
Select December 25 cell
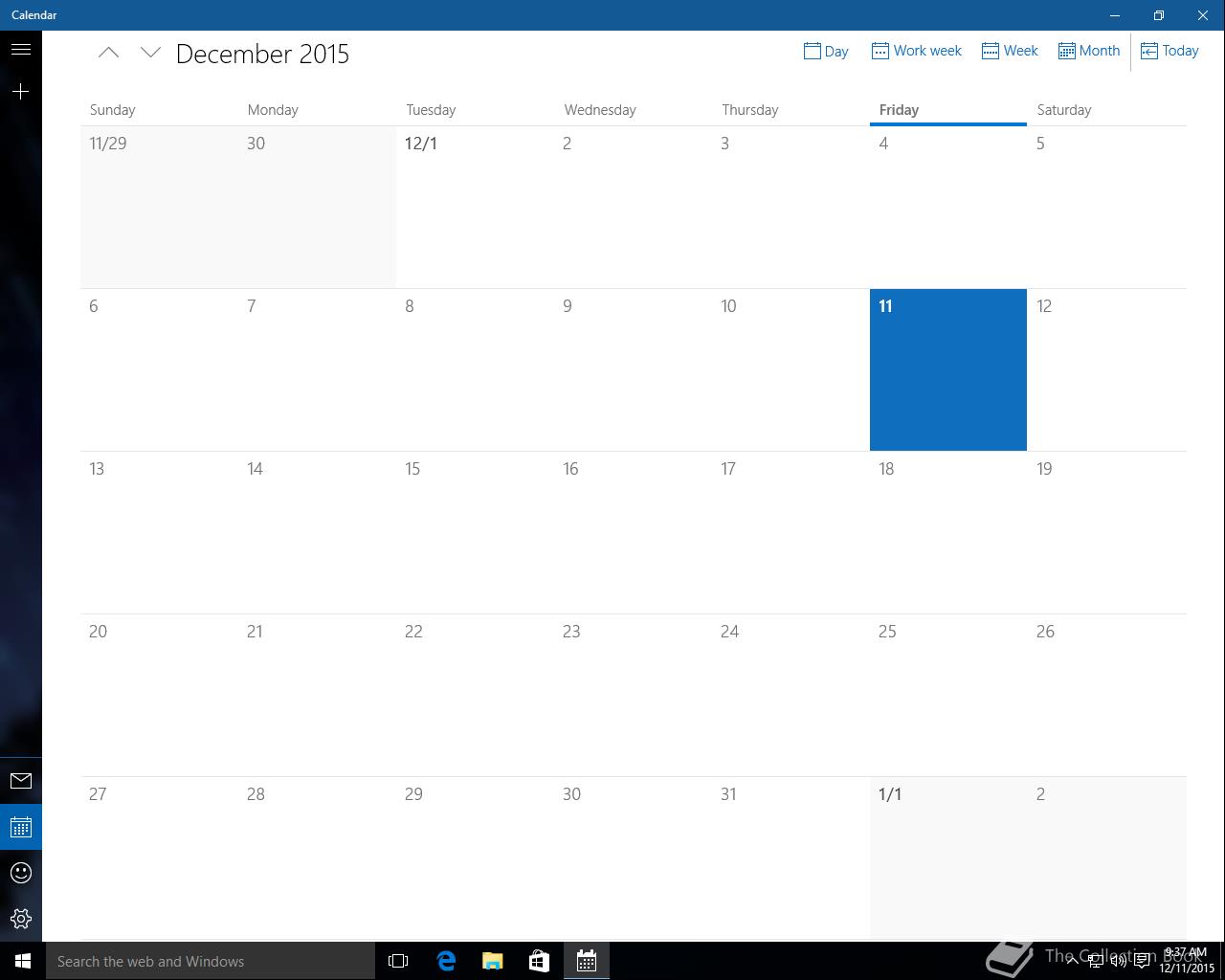tap(948, 695)
